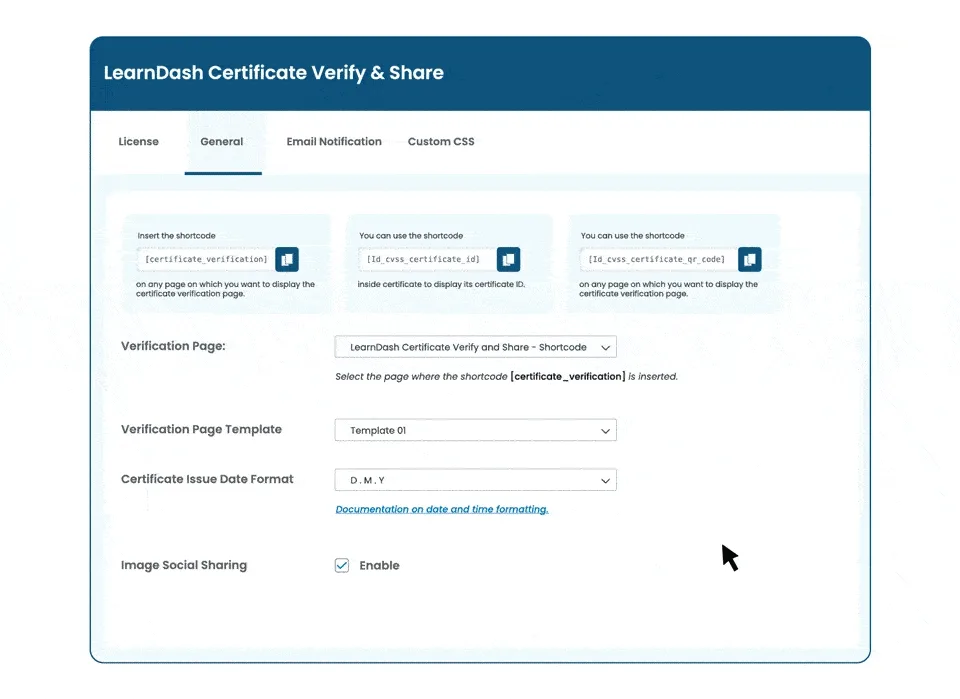Screen dimensions: 960x699
Task: Switch to the License tab
Action: [x=139, y=141]
